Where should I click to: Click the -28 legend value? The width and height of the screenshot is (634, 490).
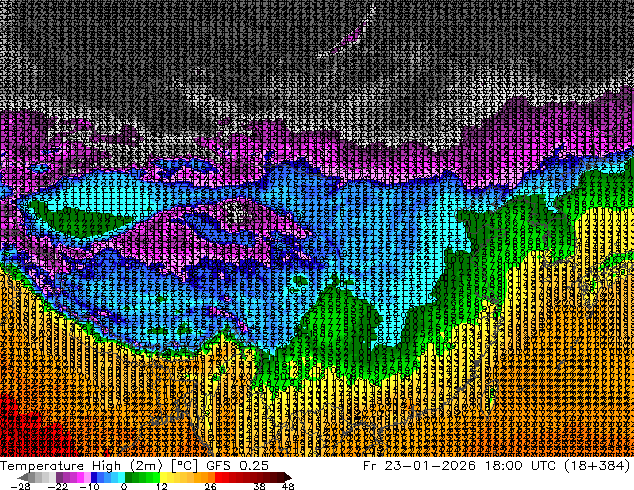20,486
